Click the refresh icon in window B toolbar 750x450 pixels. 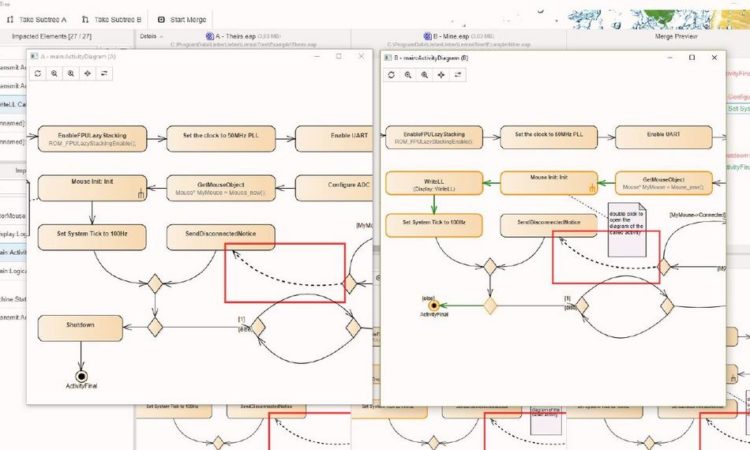point(391,75)
